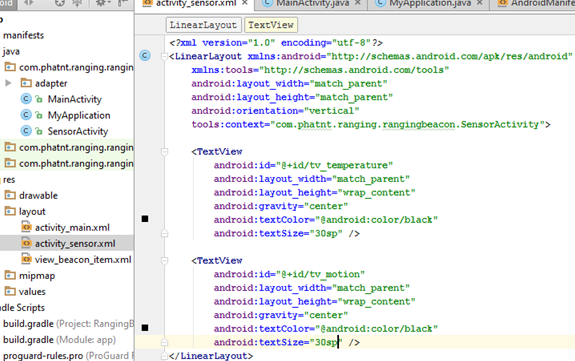Click the drawable folder icon
This screenshot has width=575, height=361.
click(10, 195)
